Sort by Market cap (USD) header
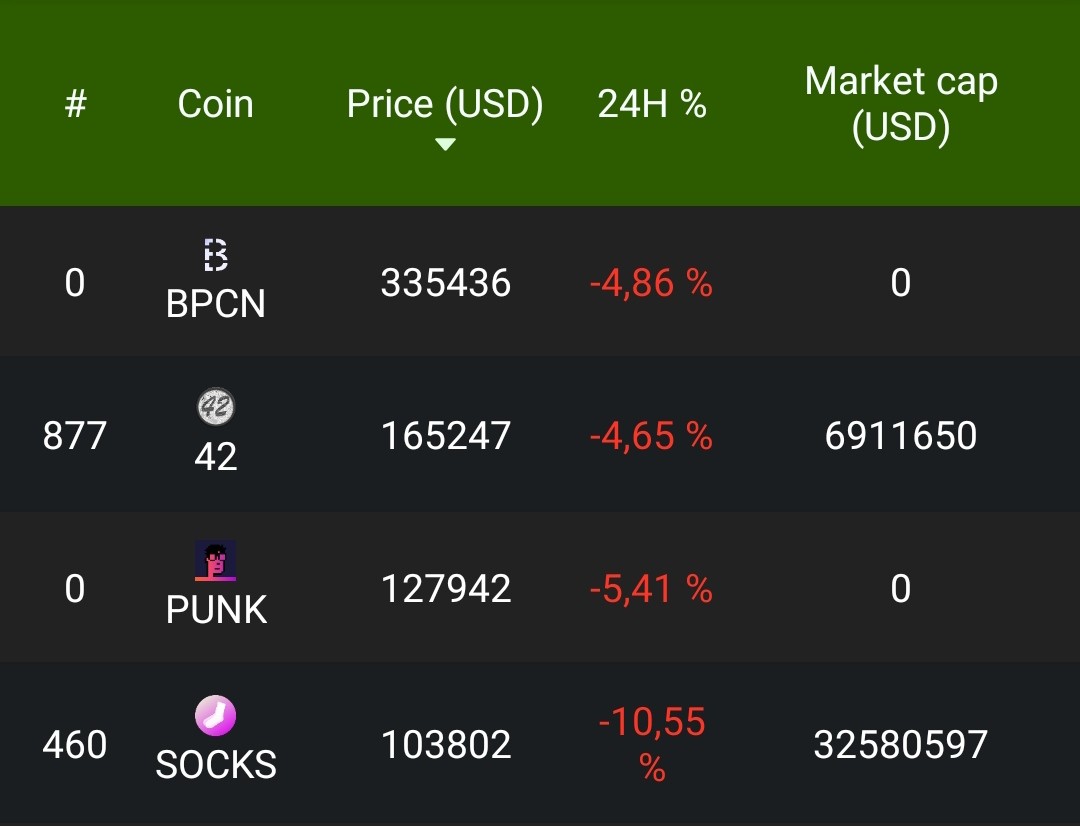Screen dimensions: 1080x826 click(x=901, y=104)
